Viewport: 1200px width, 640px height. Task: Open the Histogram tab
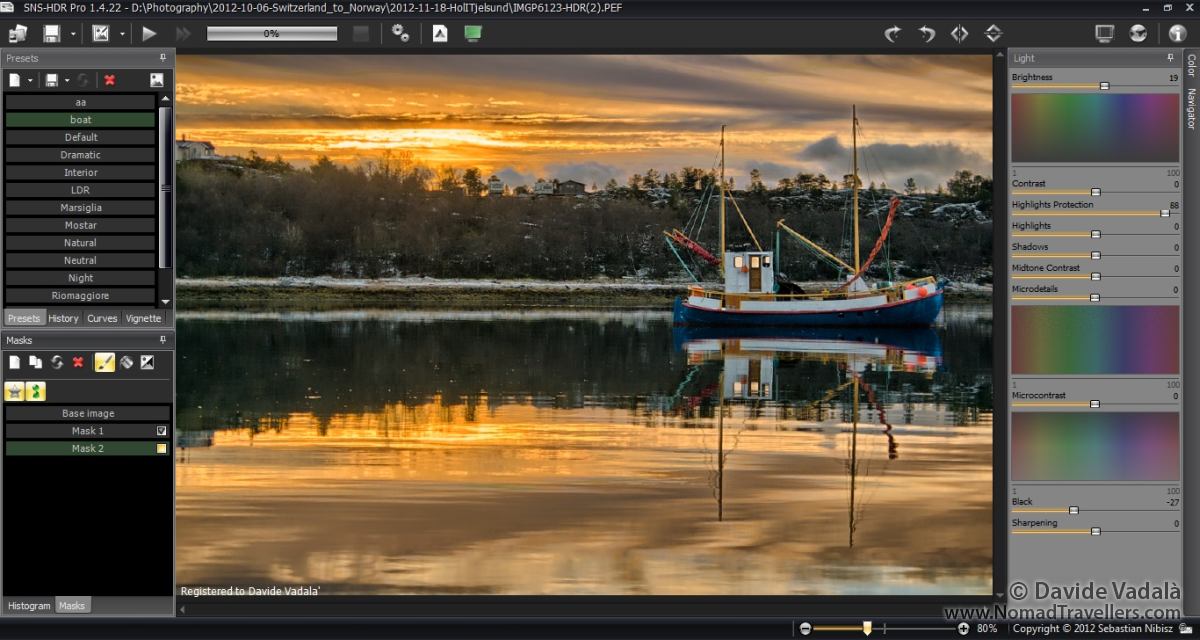29,605
